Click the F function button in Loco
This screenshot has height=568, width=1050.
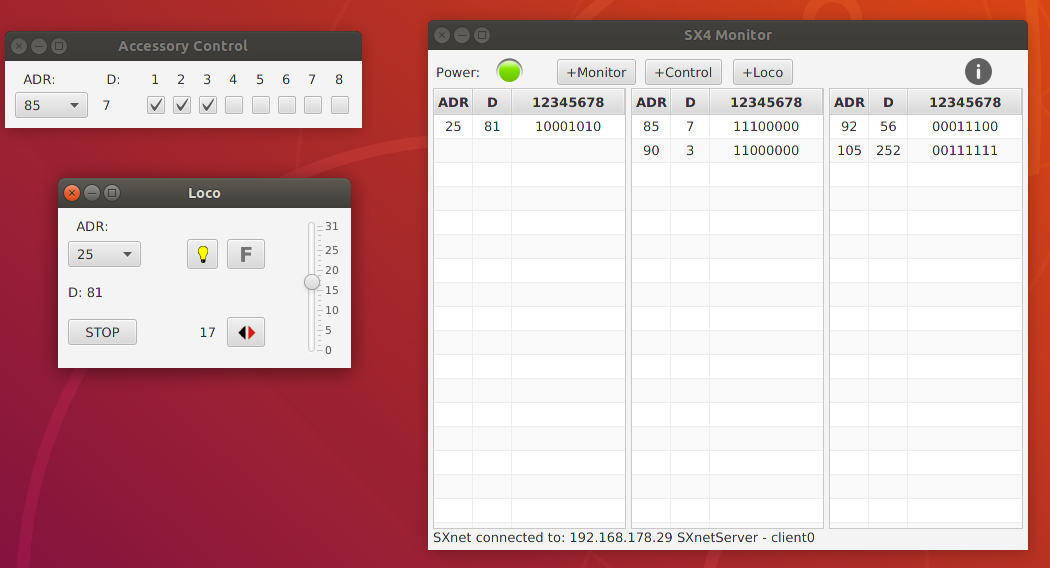pos(246,254)
